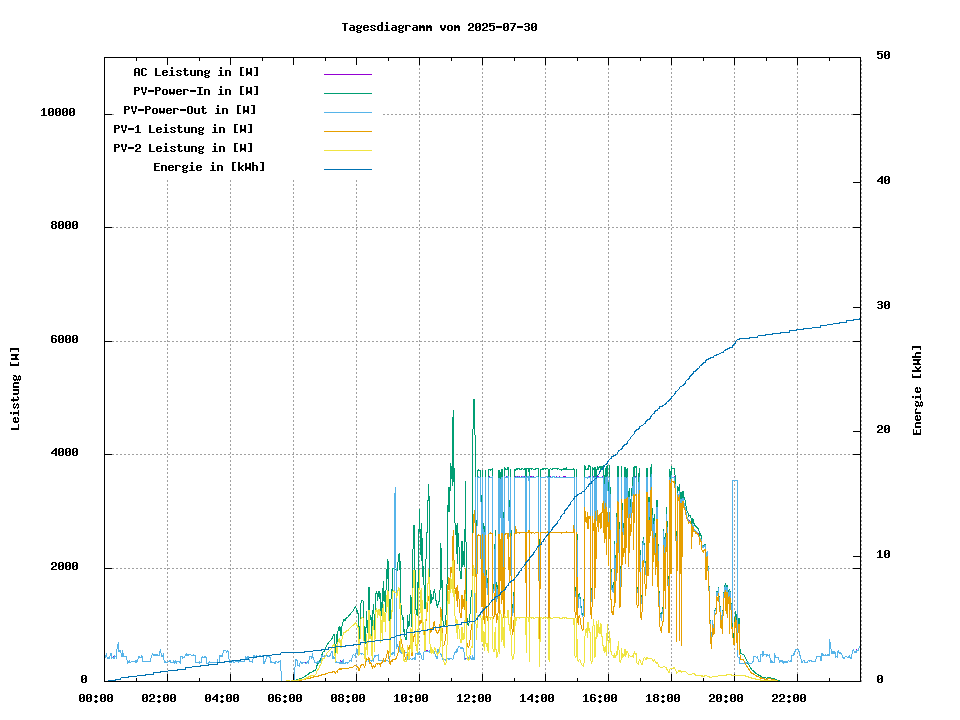Click the PV-Power-Out legend line sample
The height and width of the screenshot is (720, 960).
tap(347, 112)
